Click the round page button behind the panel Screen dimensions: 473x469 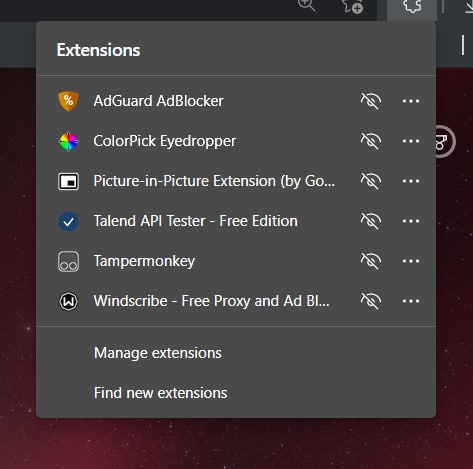[x=445, y=141]
